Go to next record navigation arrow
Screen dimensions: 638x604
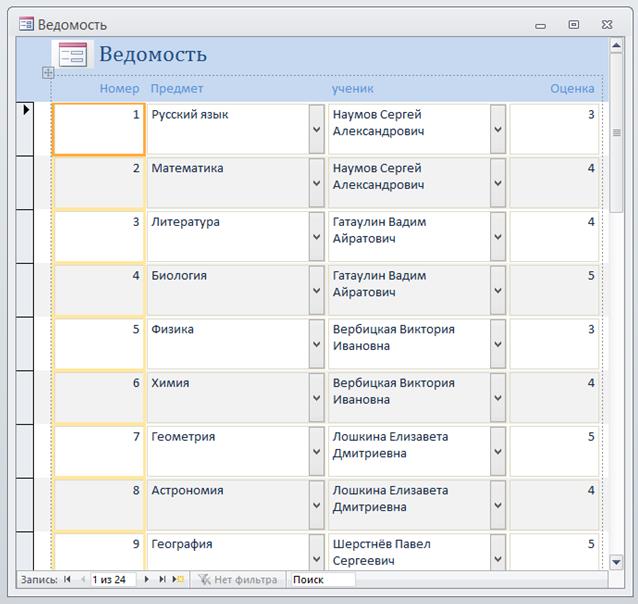pos(146,579)
